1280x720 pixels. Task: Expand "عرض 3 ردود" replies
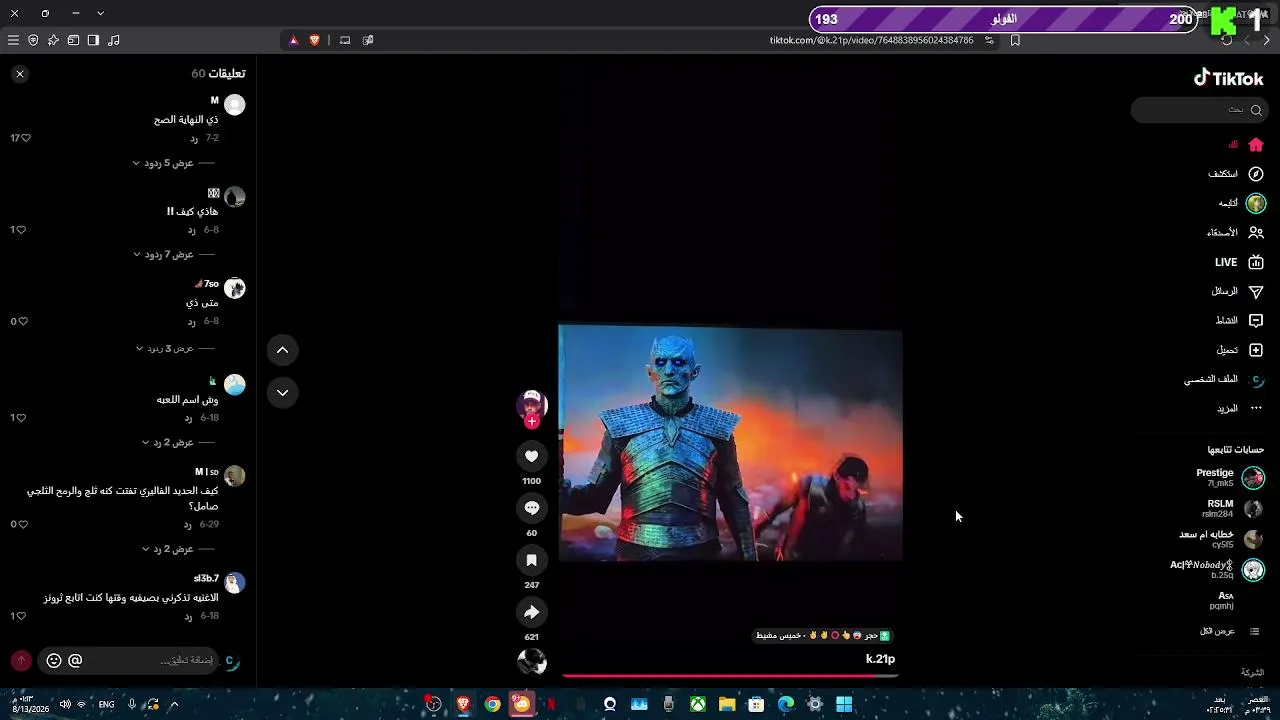(174, 348)
